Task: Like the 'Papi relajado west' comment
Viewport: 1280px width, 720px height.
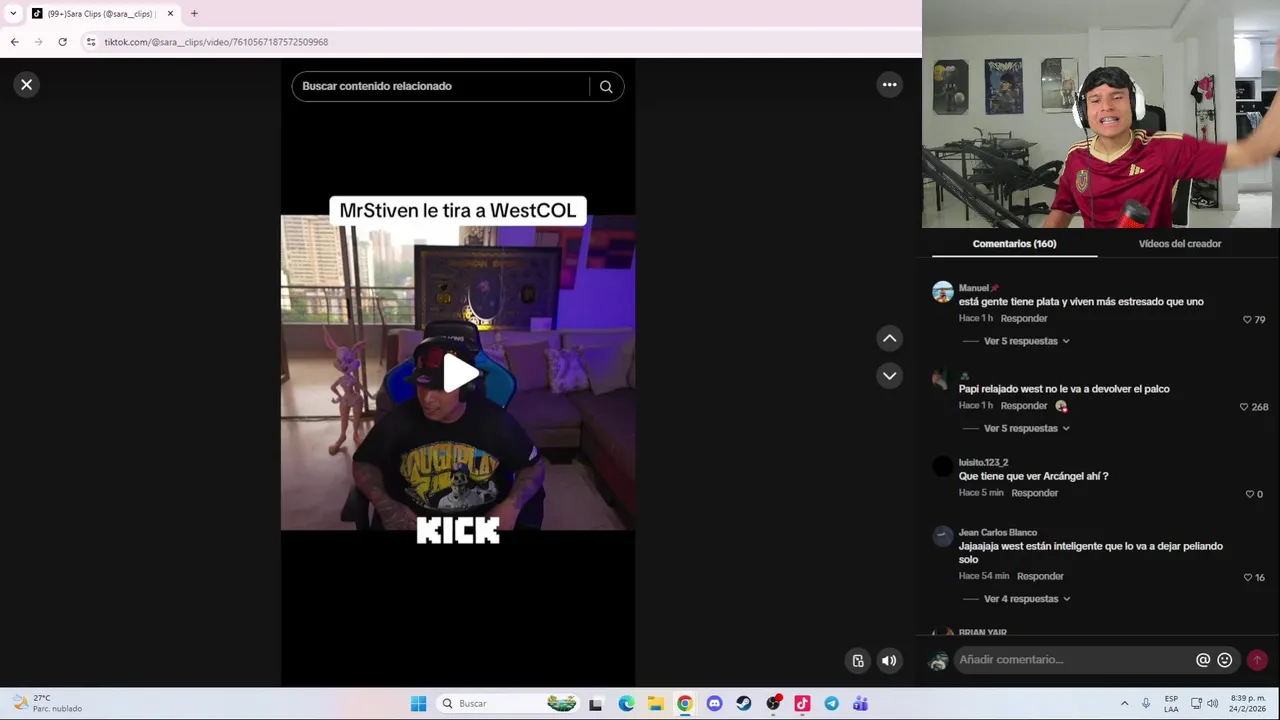Action: pos(1244,407)
